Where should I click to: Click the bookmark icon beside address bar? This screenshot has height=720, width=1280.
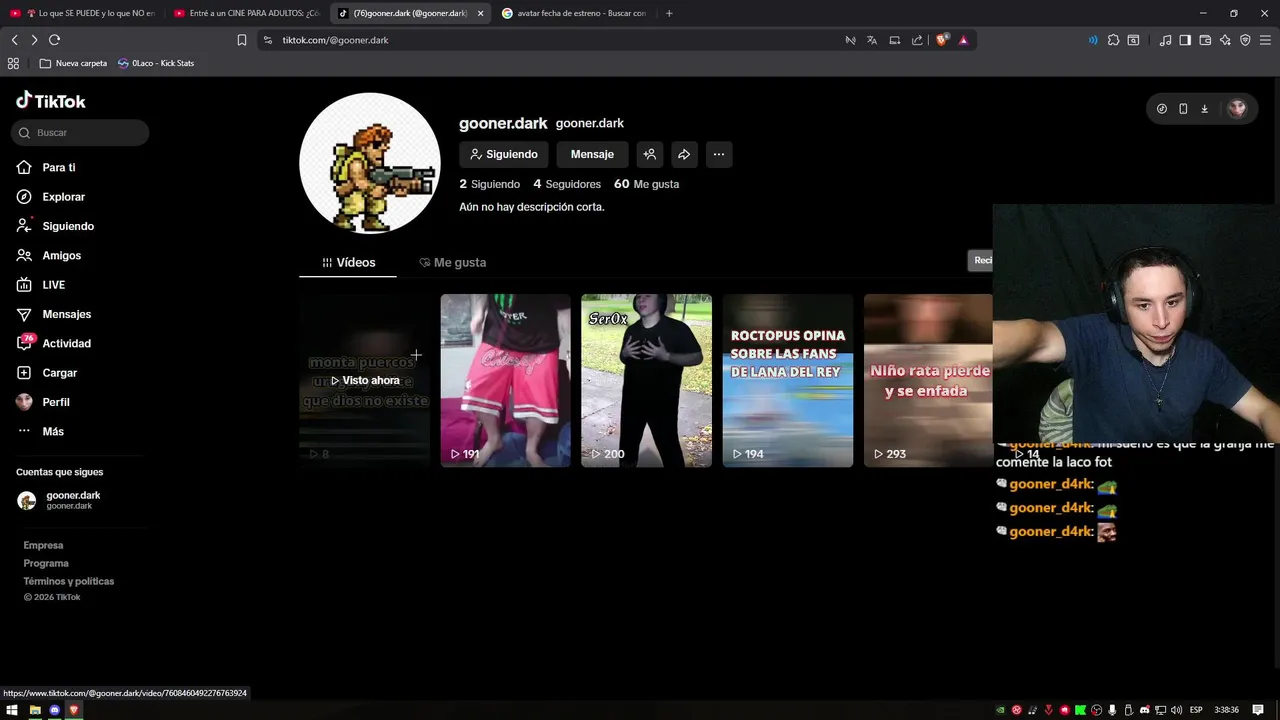click(242, 40)
